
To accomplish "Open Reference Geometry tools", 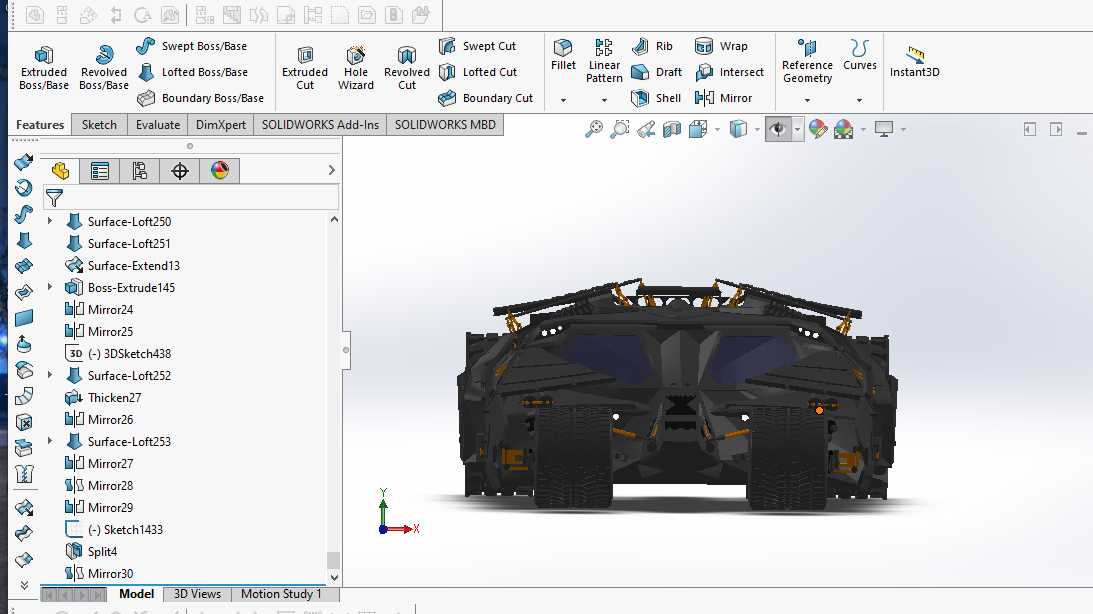I will [x=807, y=61].
